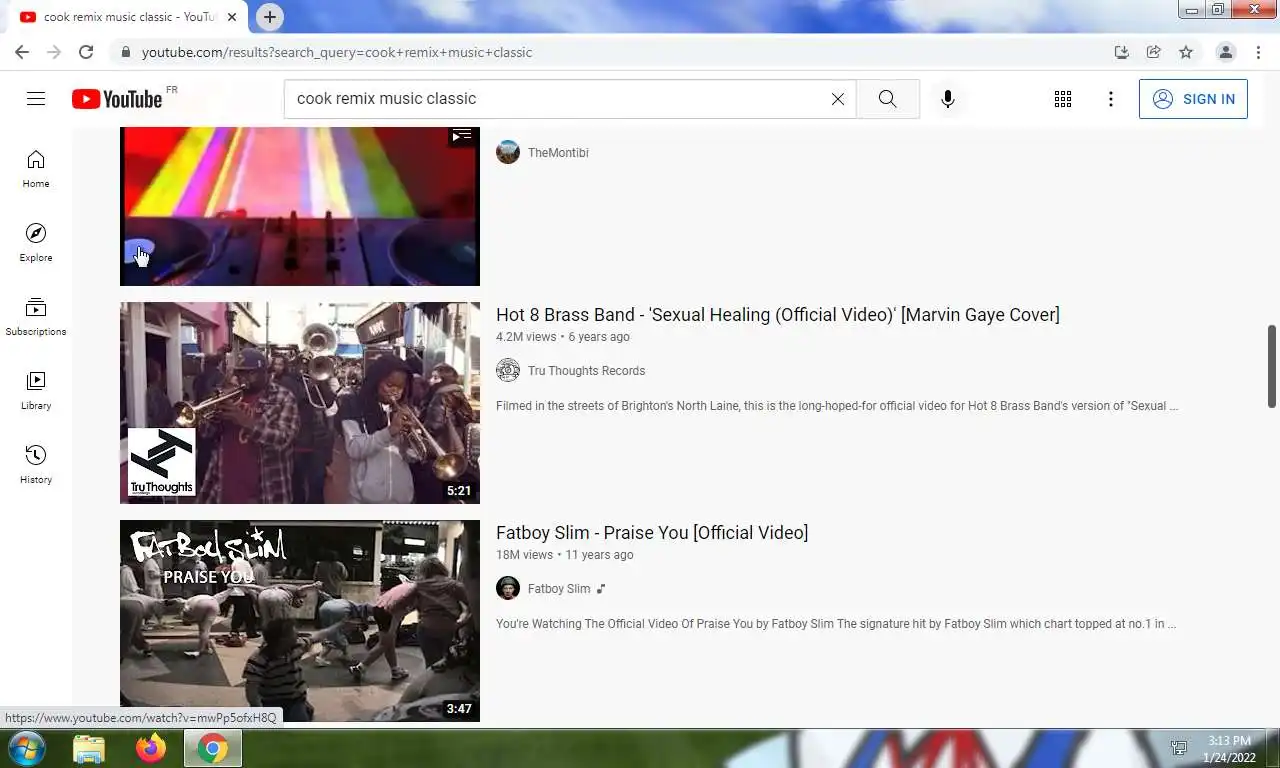Clear the search box text
The image size is (1280, 768).
click(838, 99)
